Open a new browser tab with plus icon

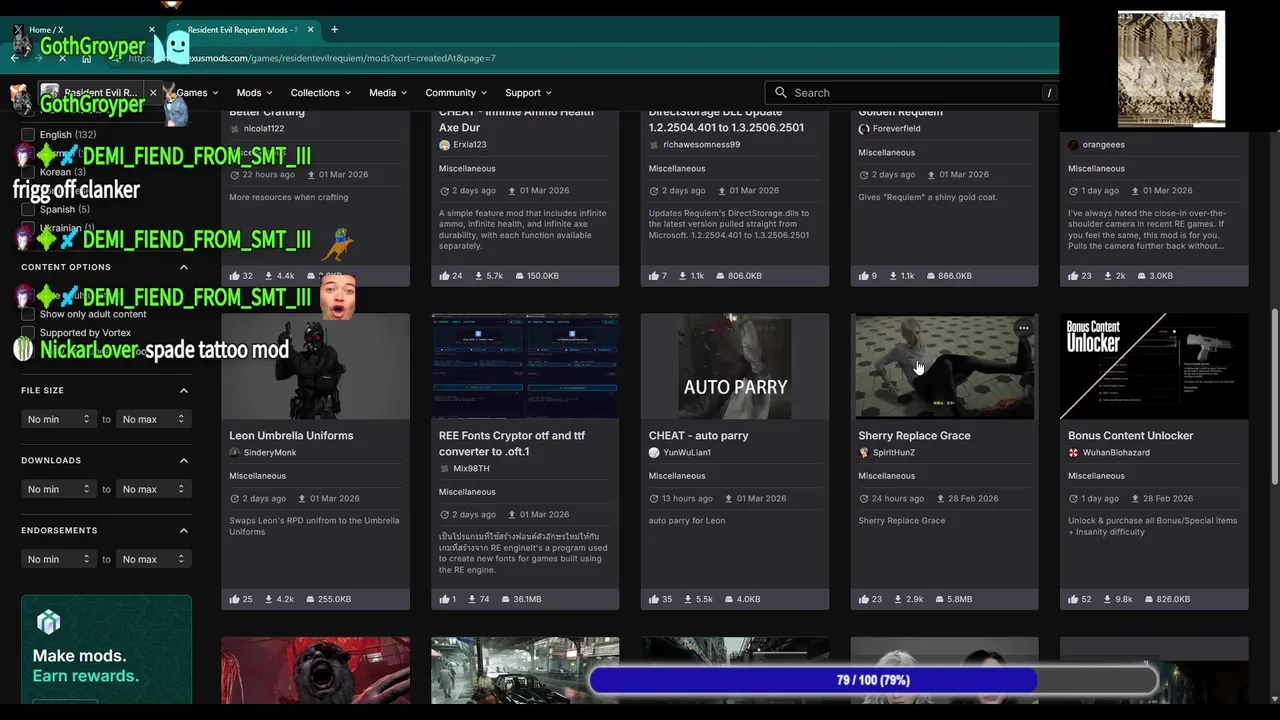click(x=334, y=30)
